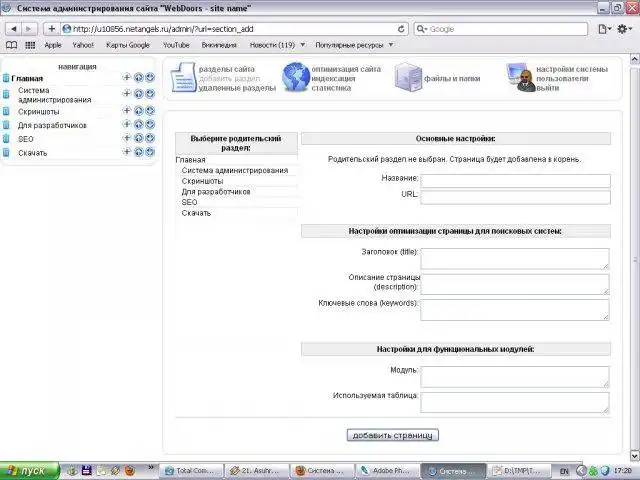
Task: Click the down-arrow icon in Скачать row
Action: click(x=150, y=152)
